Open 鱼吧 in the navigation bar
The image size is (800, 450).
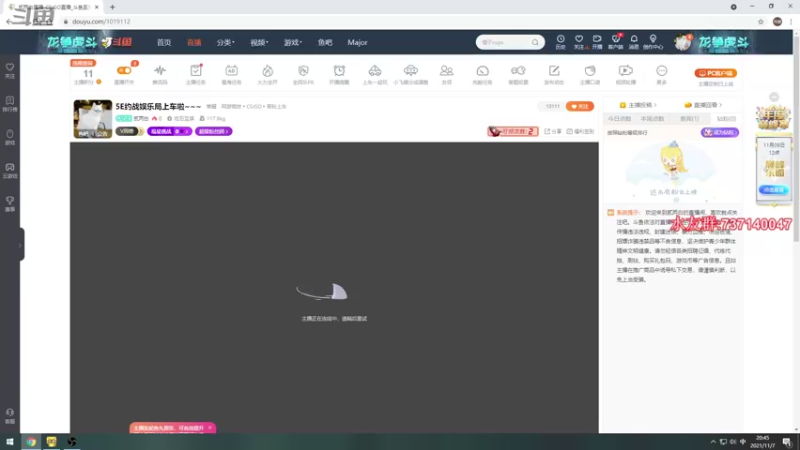pyautogui.click(x=325, y=42)
